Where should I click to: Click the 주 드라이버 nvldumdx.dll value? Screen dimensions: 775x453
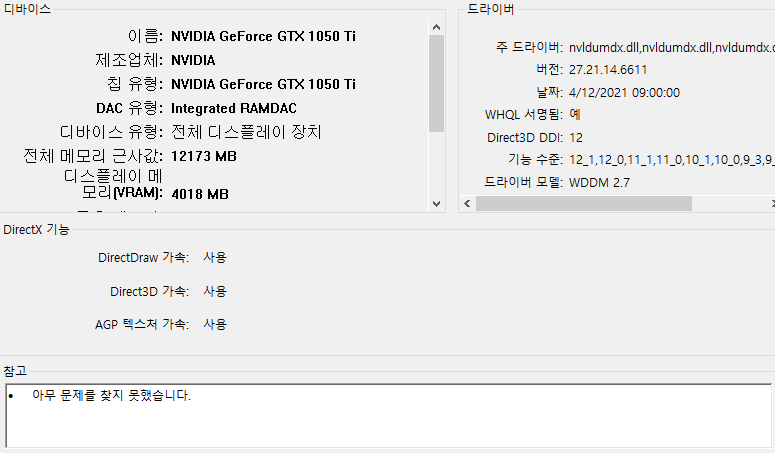pos(672,47)
